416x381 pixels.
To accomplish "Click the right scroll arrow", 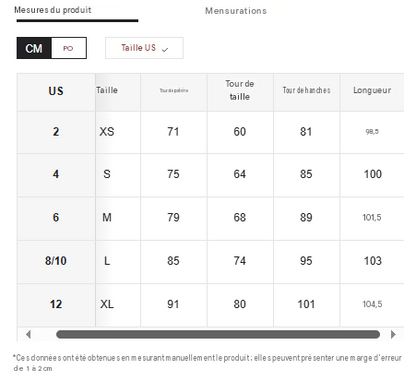I will (393, 334).
